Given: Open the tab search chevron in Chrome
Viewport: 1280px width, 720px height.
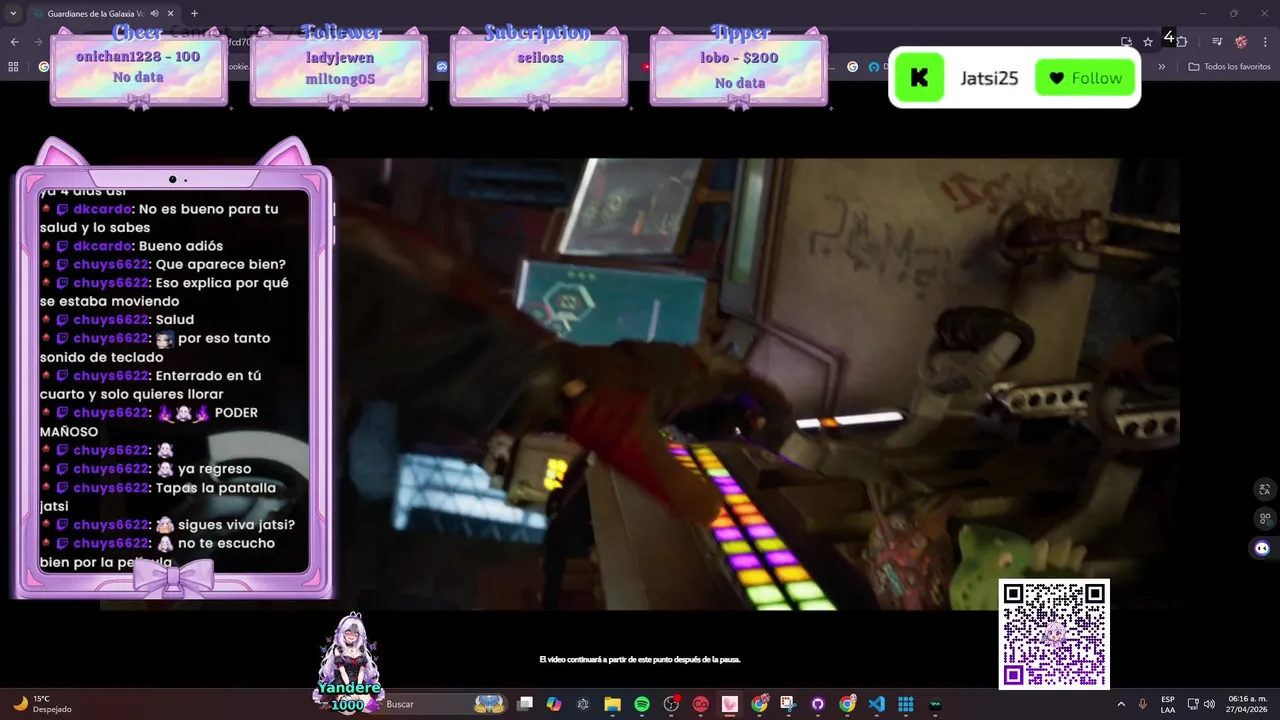Looking at the screenshot, I should point(12,14).
